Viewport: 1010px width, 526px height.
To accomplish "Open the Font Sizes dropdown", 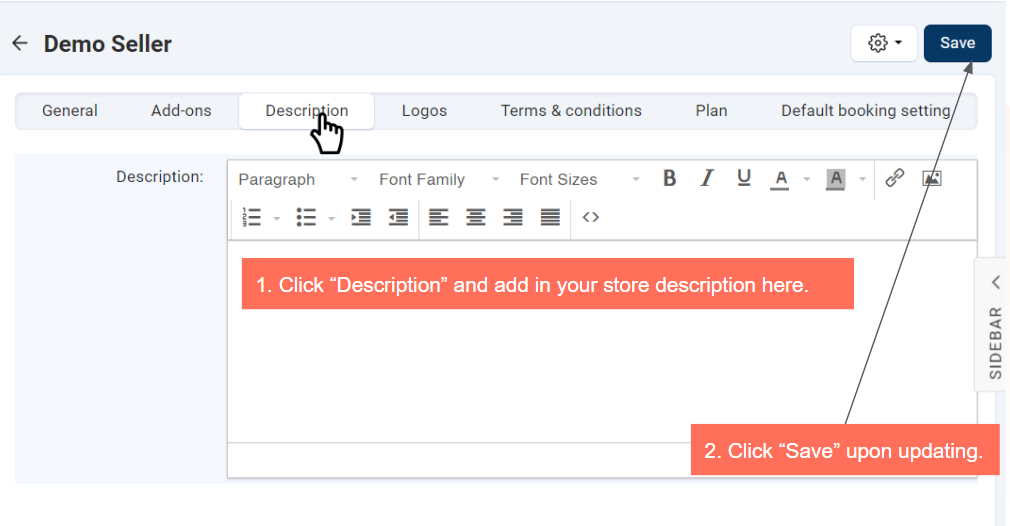I will click(x=579, y=179).
